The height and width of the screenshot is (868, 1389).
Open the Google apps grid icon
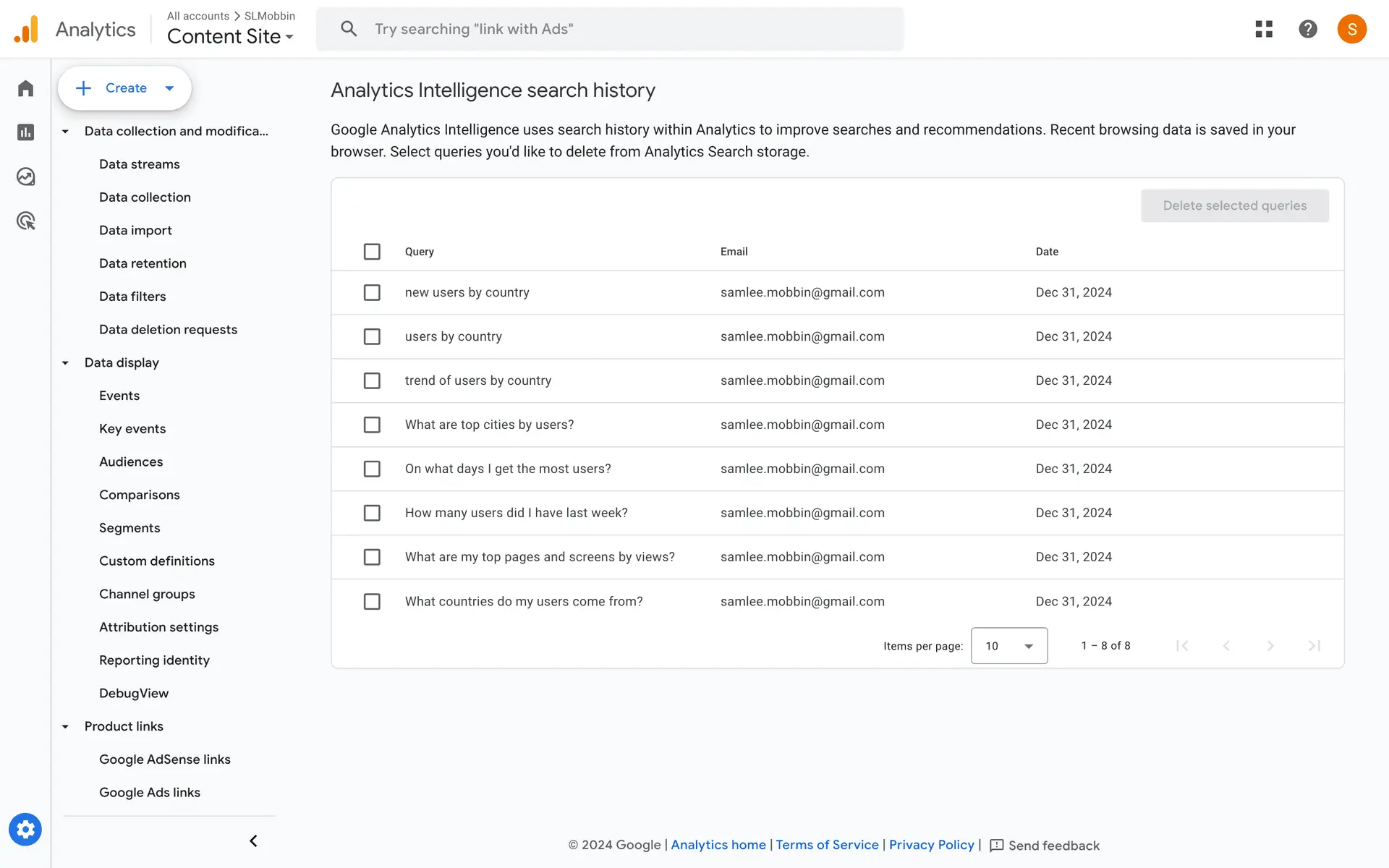tap(1264, 29)
